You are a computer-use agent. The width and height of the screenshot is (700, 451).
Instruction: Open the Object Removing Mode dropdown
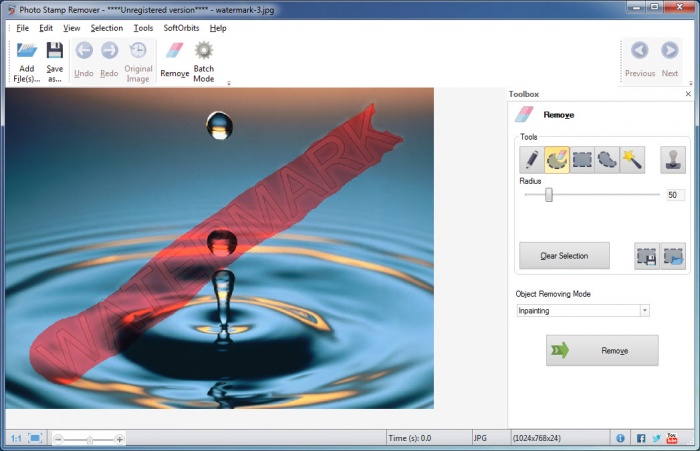click(583, 311)
